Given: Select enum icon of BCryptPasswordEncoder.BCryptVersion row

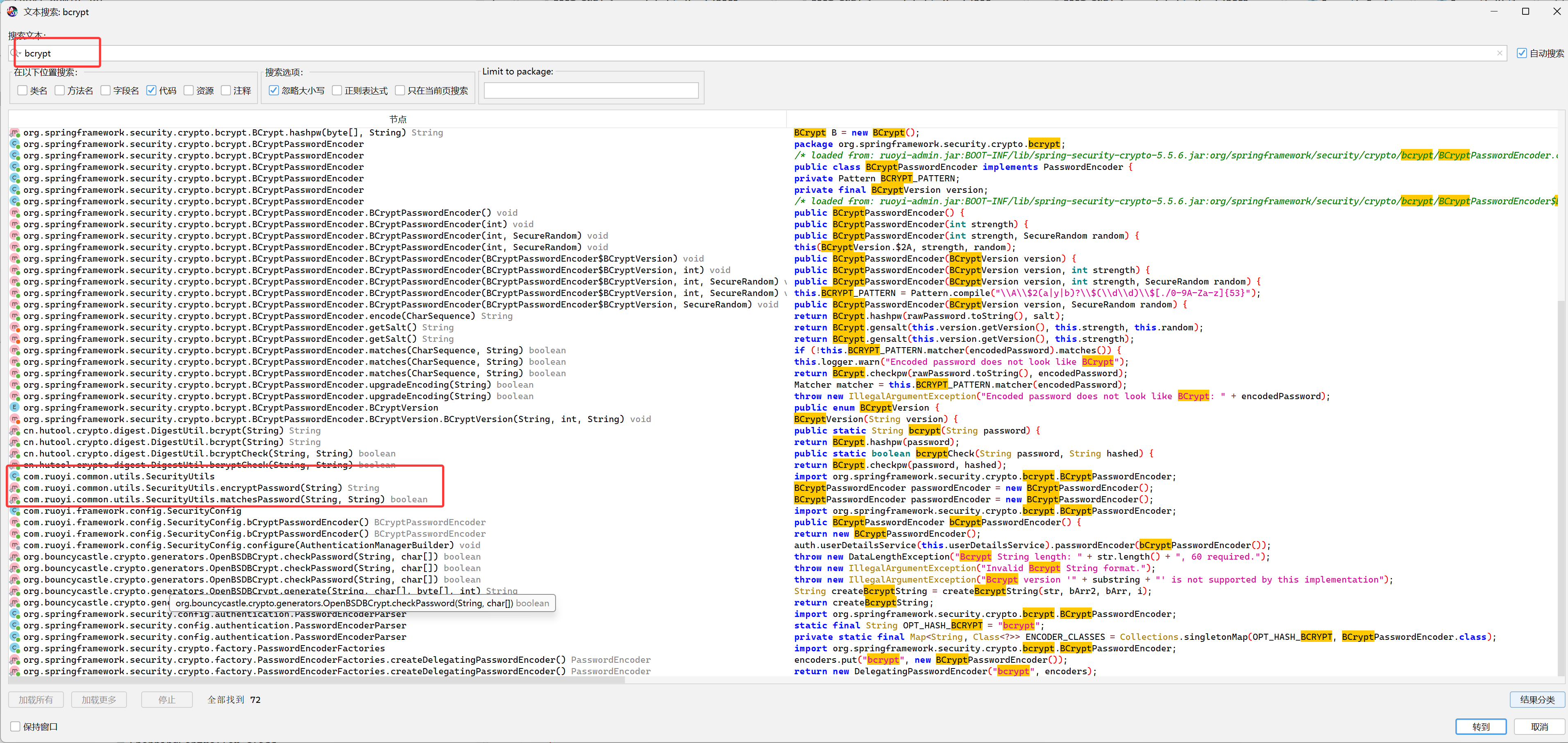Looking at the screenshot, I should 15,408.
